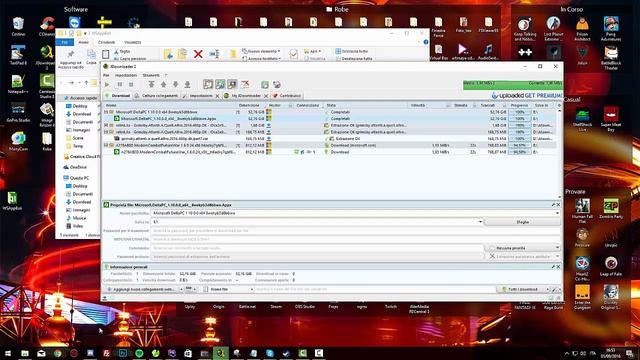Move selected download down one position
640x360 pixels.
point(175,84)
